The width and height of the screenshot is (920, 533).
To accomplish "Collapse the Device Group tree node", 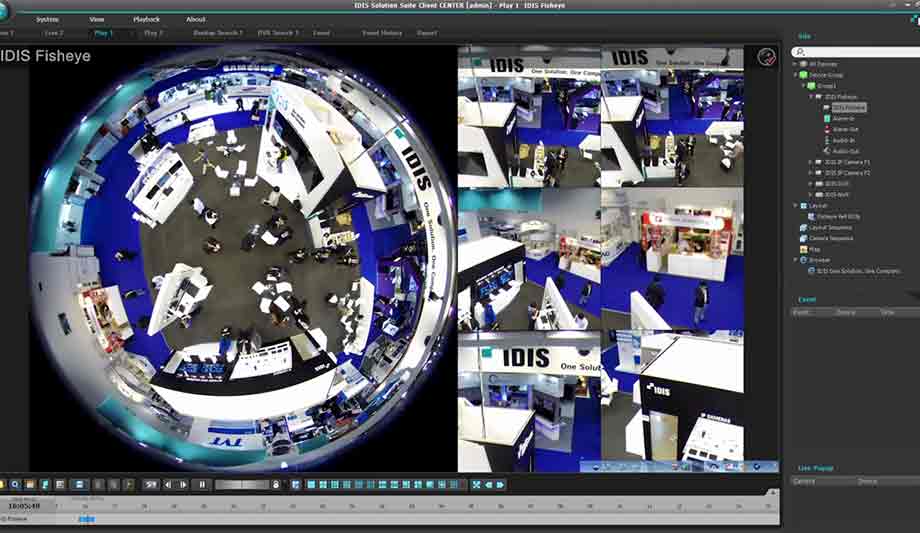I will point(796,75).
